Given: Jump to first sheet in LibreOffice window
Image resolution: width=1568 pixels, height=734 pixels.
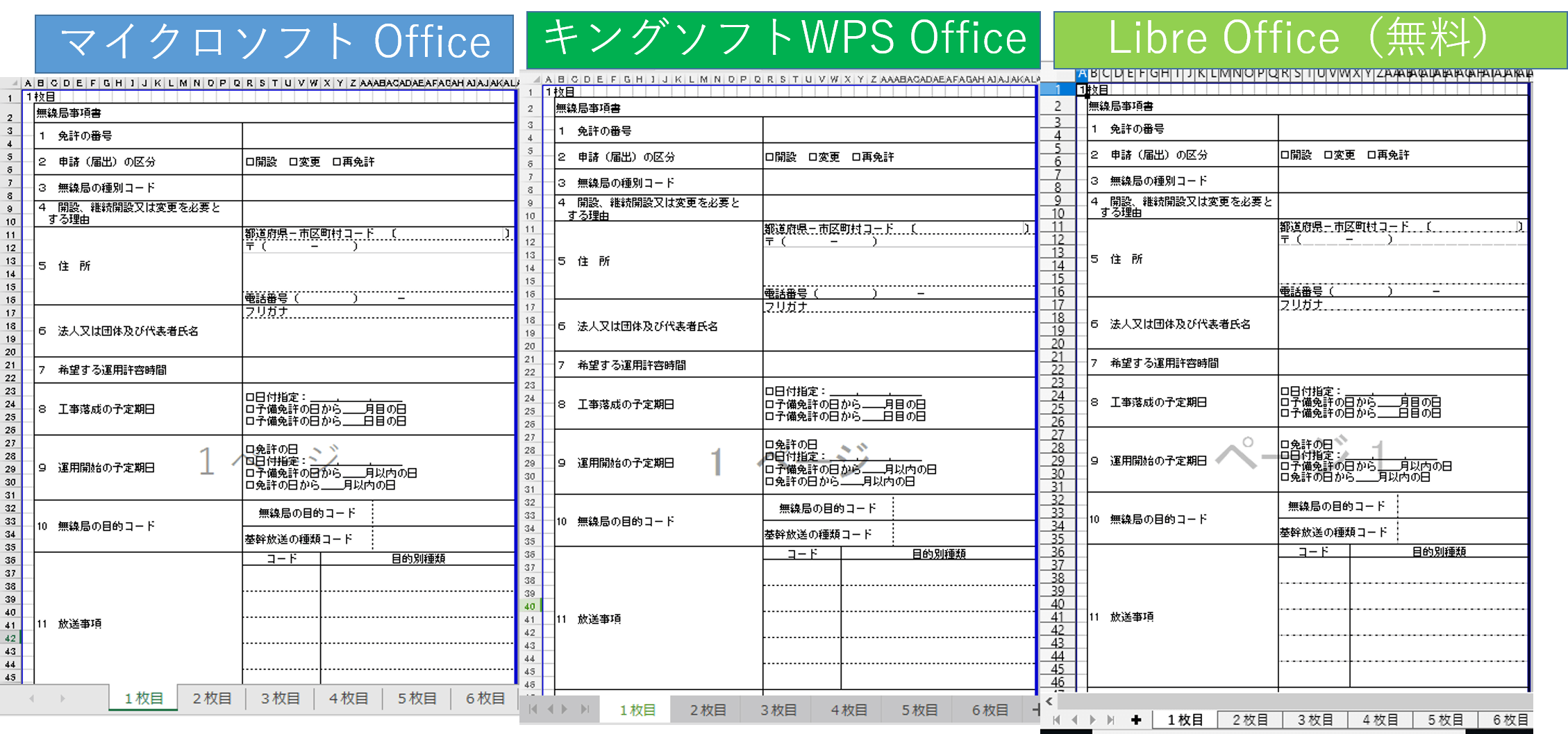Looking at the screenshot, I should (x=1057, y=720).
